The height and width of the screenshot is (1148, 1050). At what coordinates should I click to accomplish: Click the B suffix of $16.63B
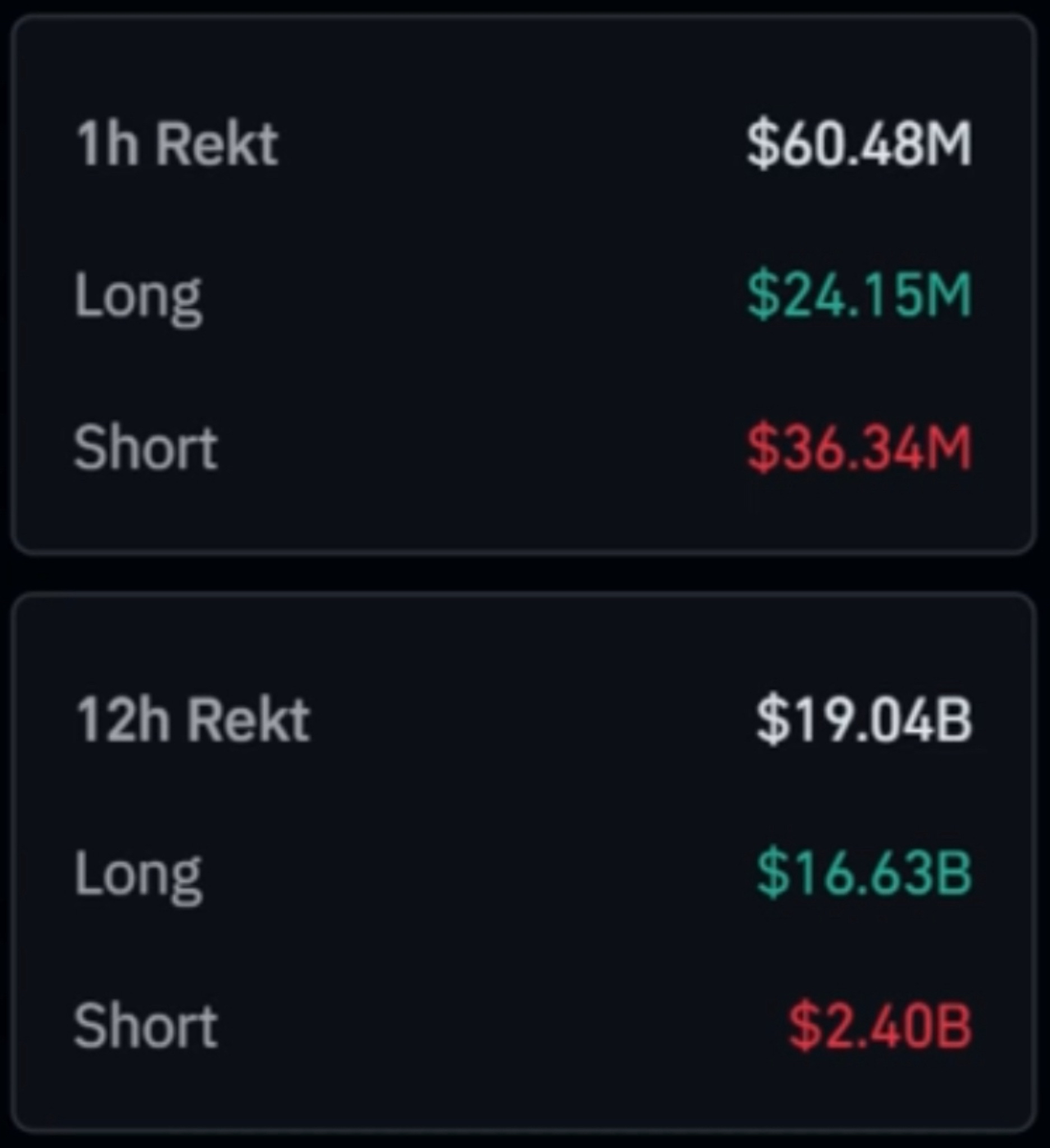click(x=953, y=873)
